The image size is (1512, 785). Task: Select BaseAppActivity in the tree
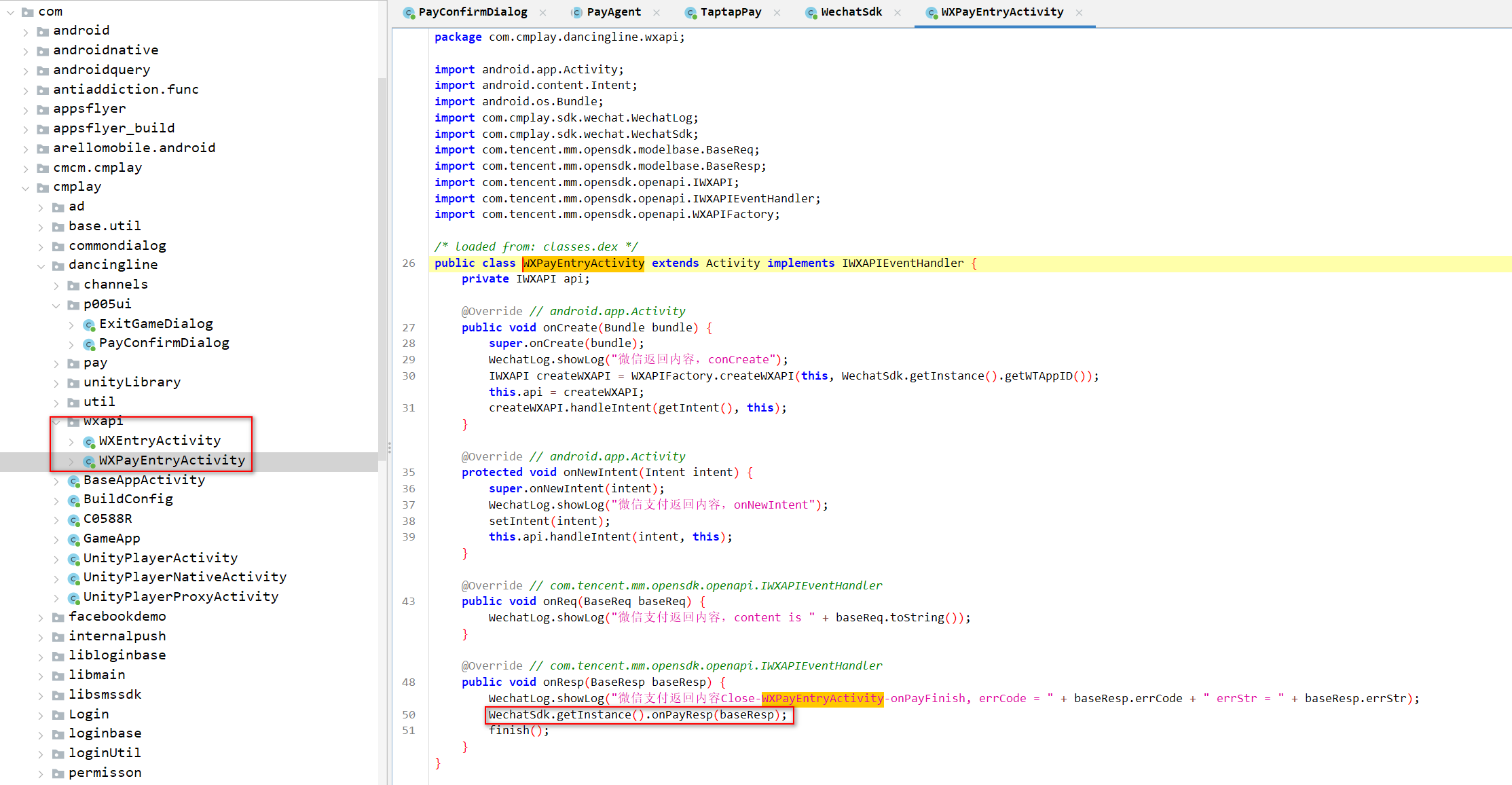pyautogui.click(x=144, y=480)
